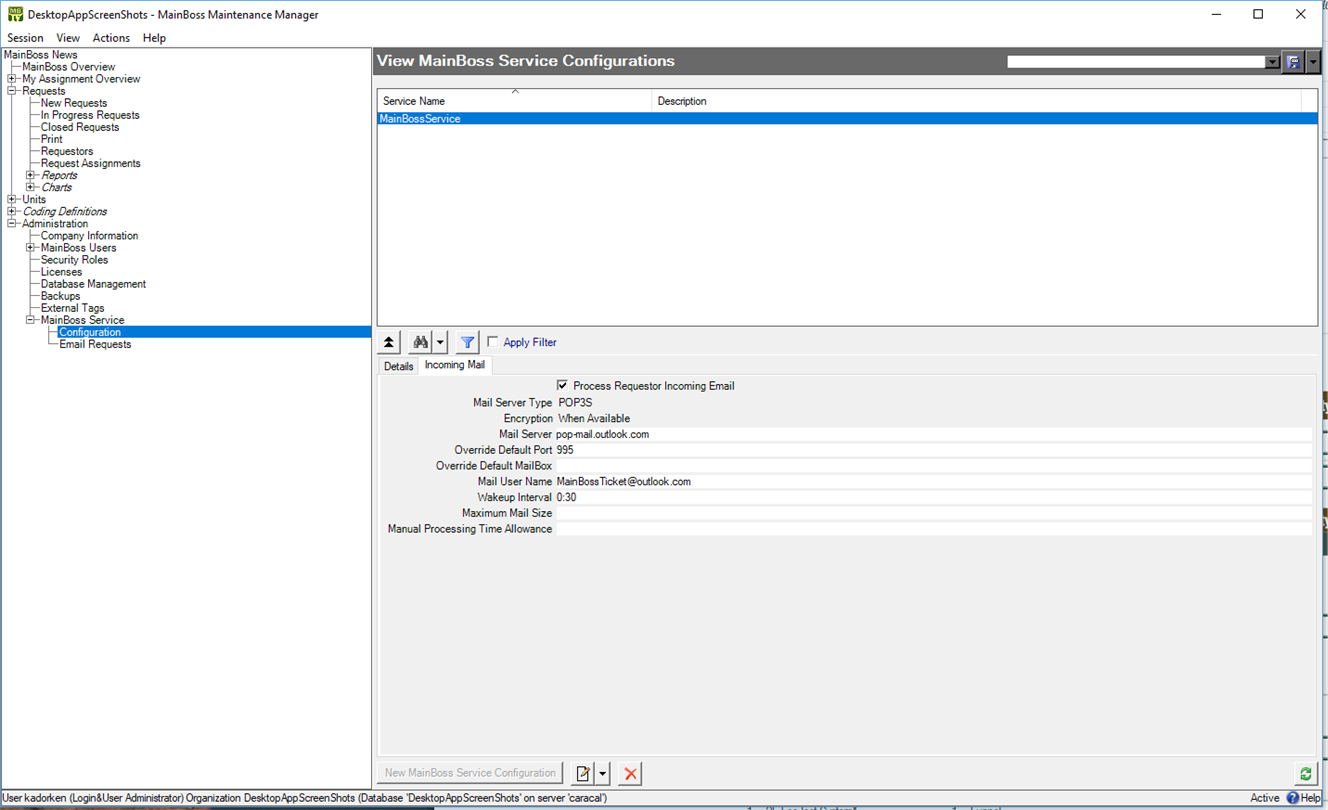Open the dropdown arrow beside the edit icon
The width and height of the screenshot is (1328, 810).
click(602, 773)
